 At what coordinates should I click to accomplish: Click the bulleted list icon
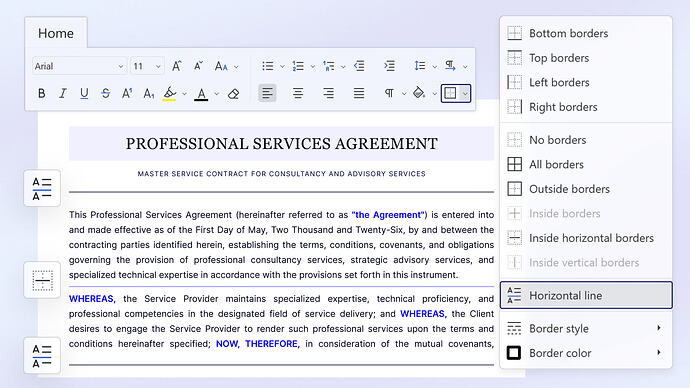click(268, 66)
